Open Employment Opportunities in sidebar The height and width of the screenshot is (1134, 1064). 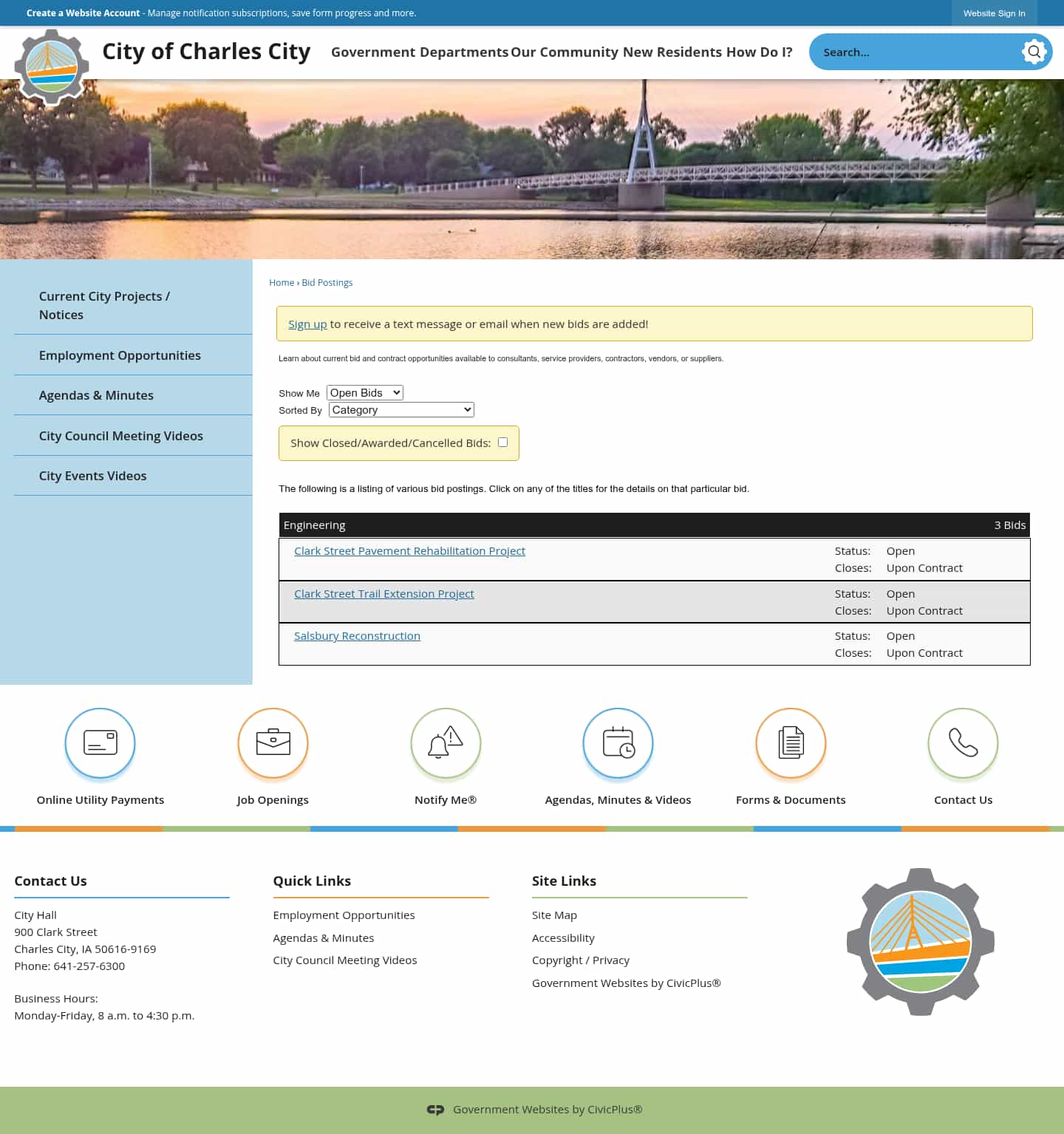(133, 355)
